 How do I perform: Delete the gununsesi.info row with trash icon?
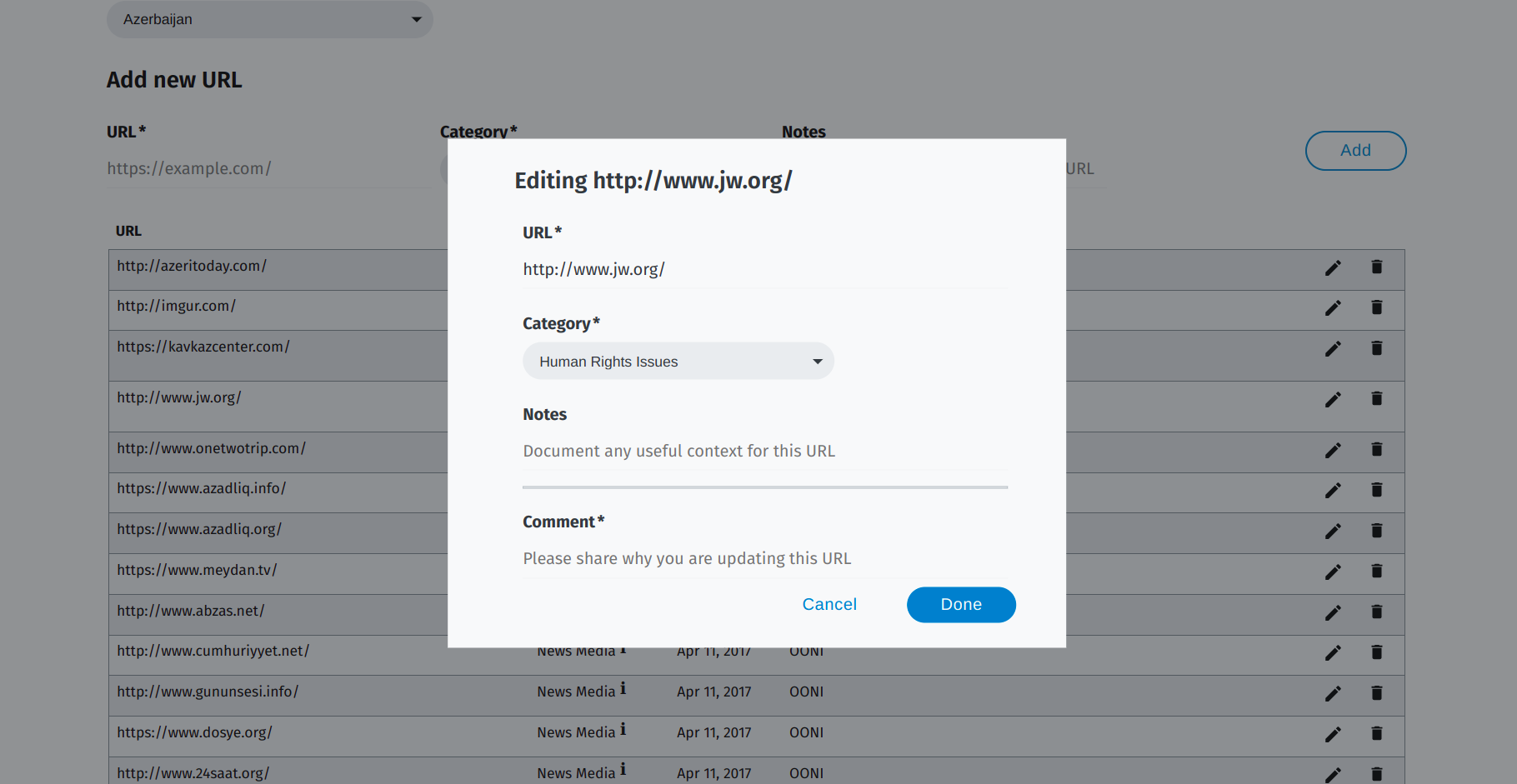1376,693
